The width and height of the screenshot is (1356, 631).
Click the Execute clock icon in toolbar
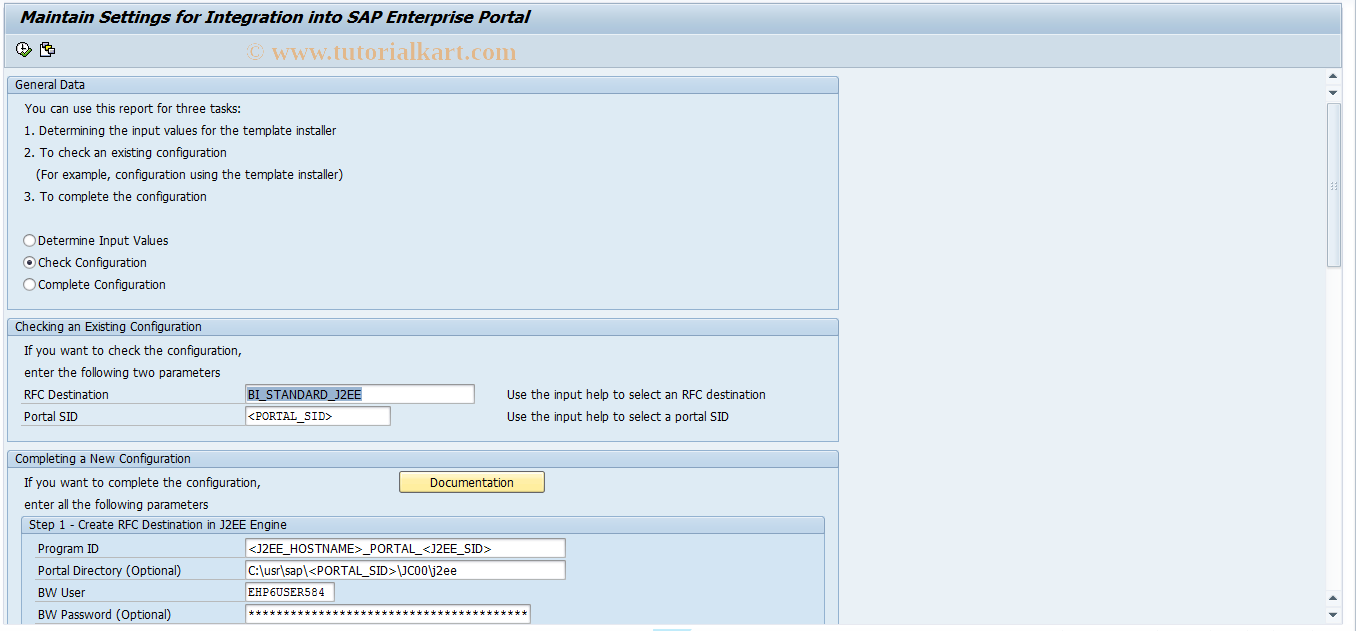click(24, 49)
